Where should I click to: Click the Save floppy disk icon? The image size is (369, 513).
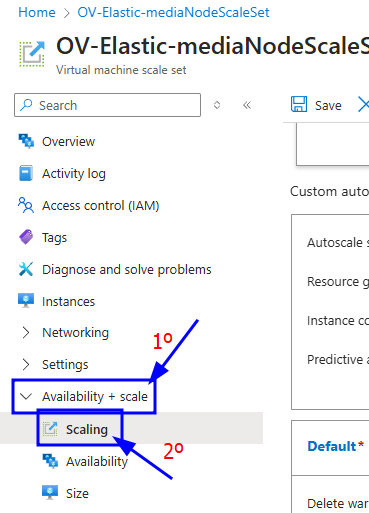tap(299, 104)
